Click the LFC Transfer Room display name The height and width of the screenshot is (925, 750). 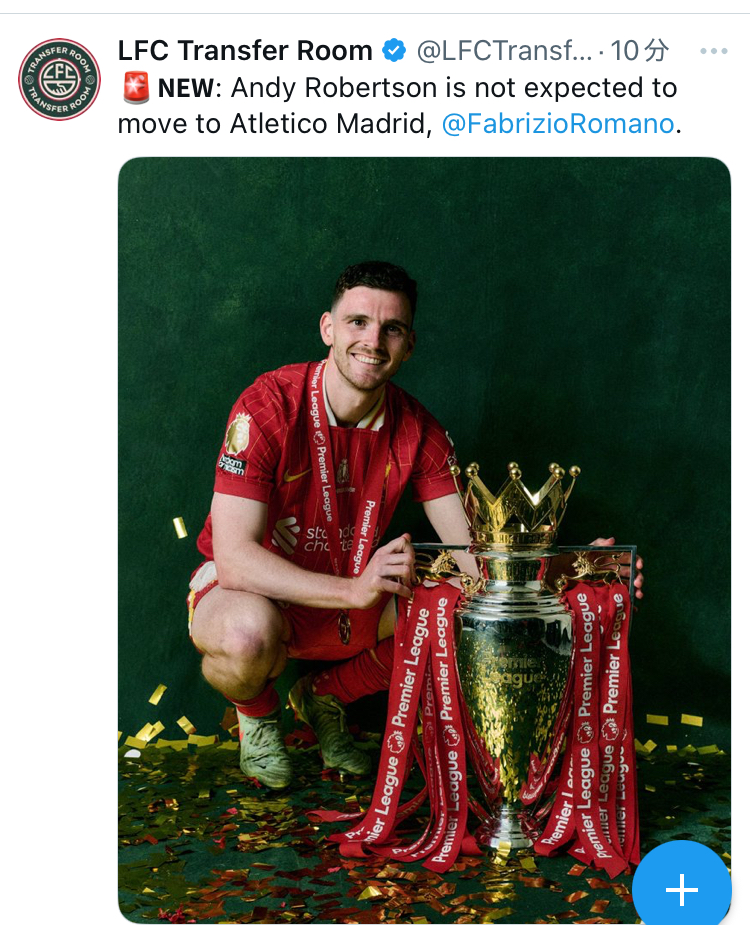[x=245, y=50]
